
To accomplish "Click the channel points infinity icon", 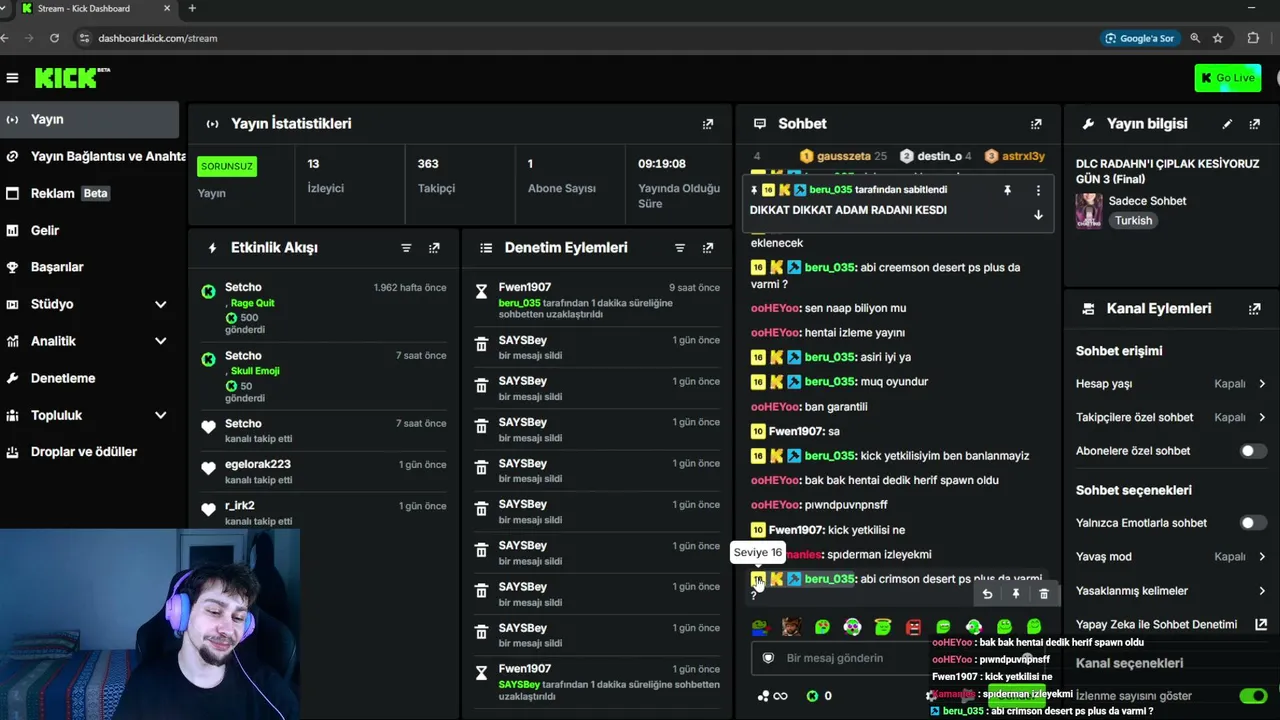I will point(772,696).
